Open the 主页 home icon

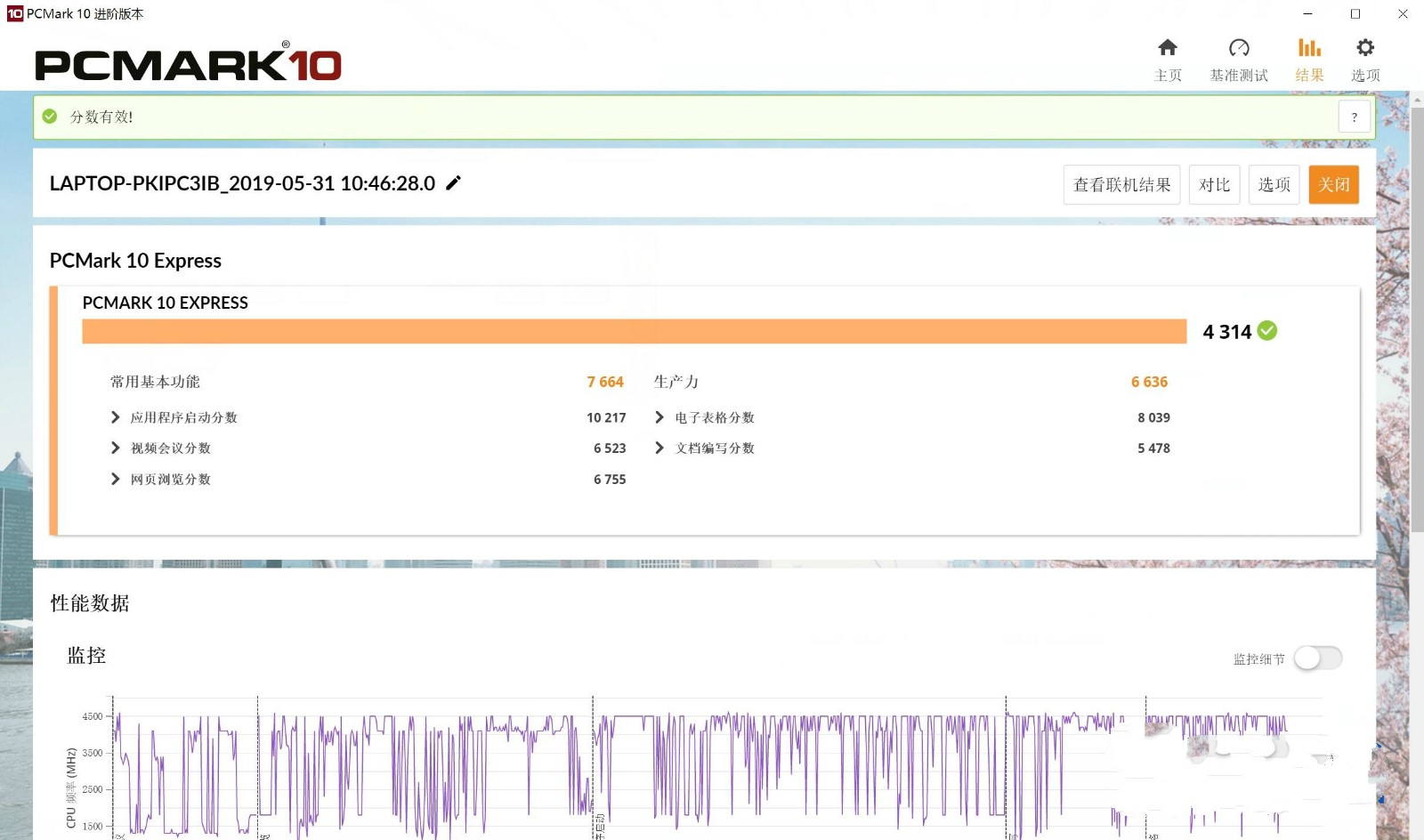point(1168,47)
